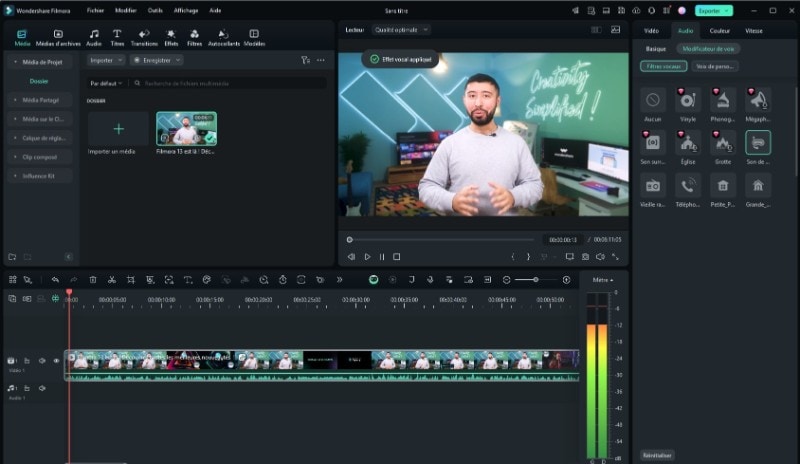Apply the Vinyle voice filter
The height and width of the screenshot is (464, 800).
688,100
